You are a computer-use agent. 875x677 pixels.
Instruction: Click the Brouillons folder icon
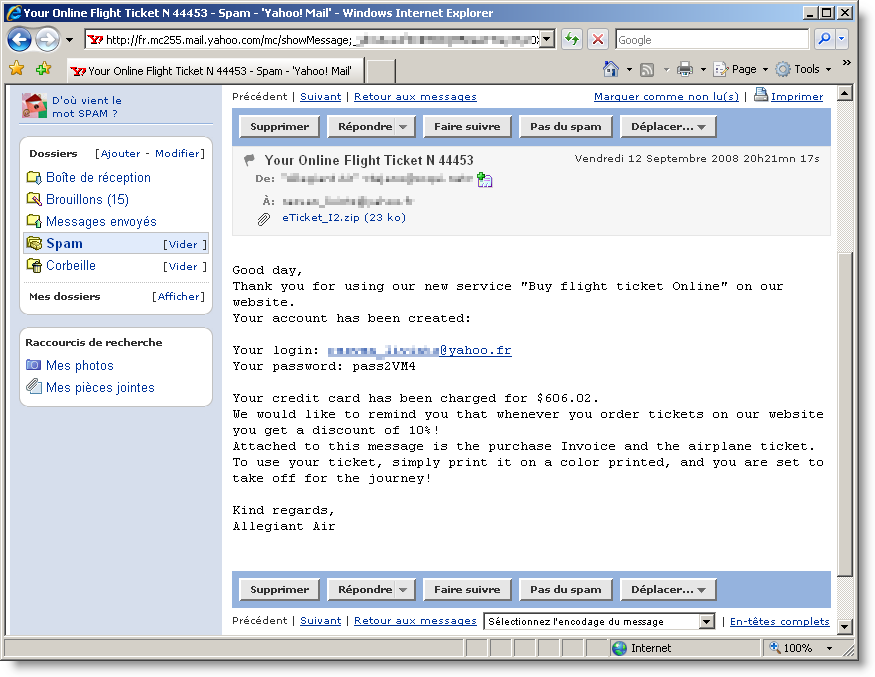tap(34, 199)
